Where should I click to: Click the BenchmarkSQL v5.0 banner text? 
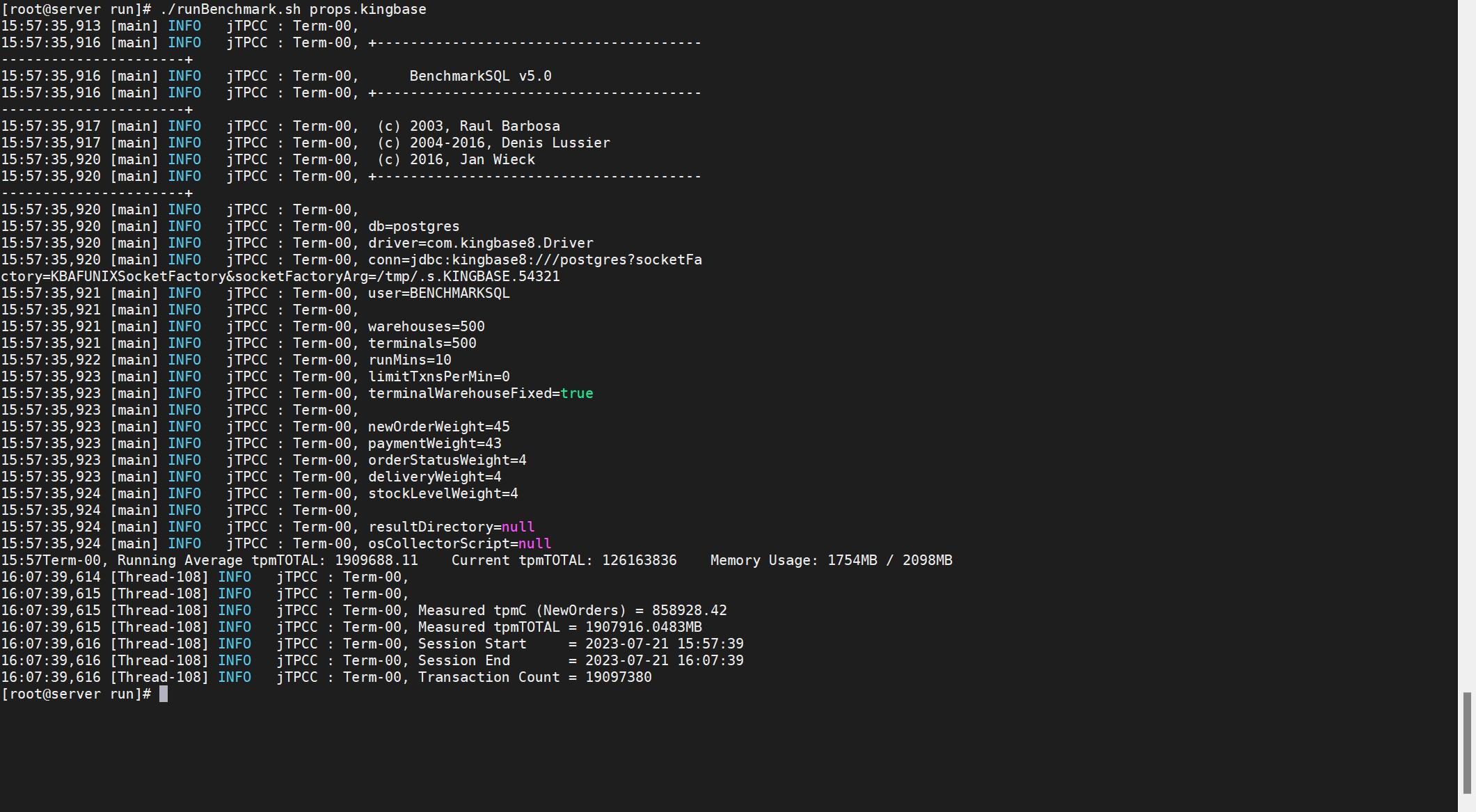[x=480, y=76]
